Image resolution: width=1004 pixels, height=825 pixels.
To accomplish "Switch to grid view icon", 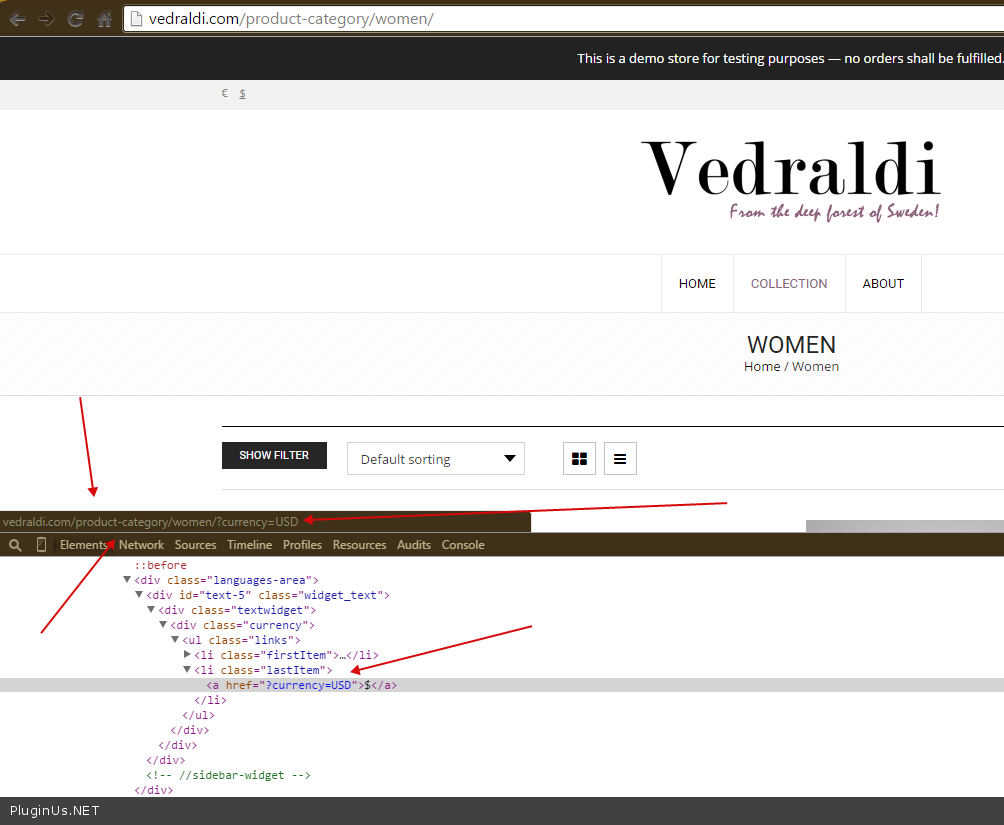I will 579,459.
